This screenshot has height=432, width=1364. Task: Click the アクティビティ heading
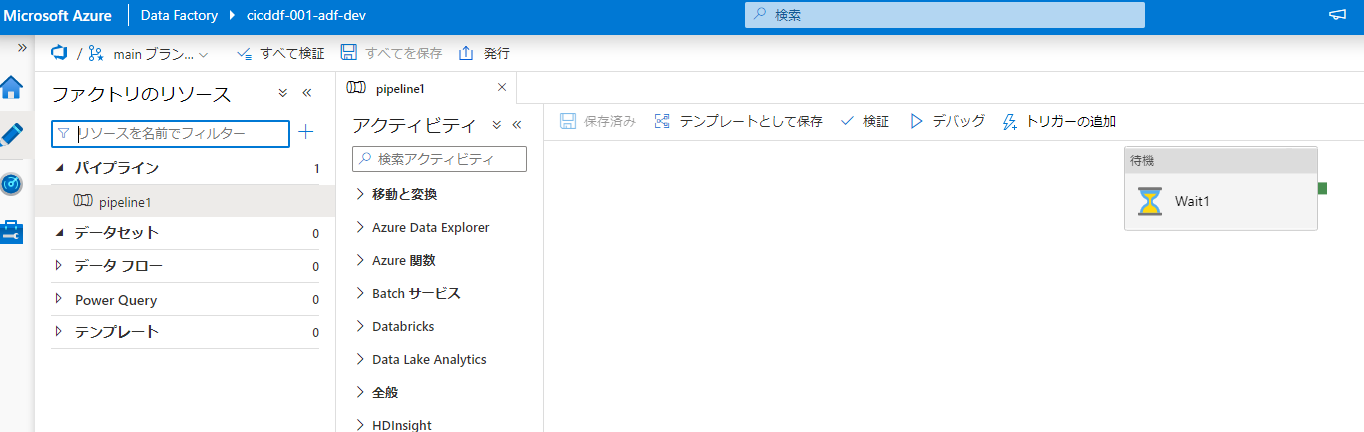414,125
